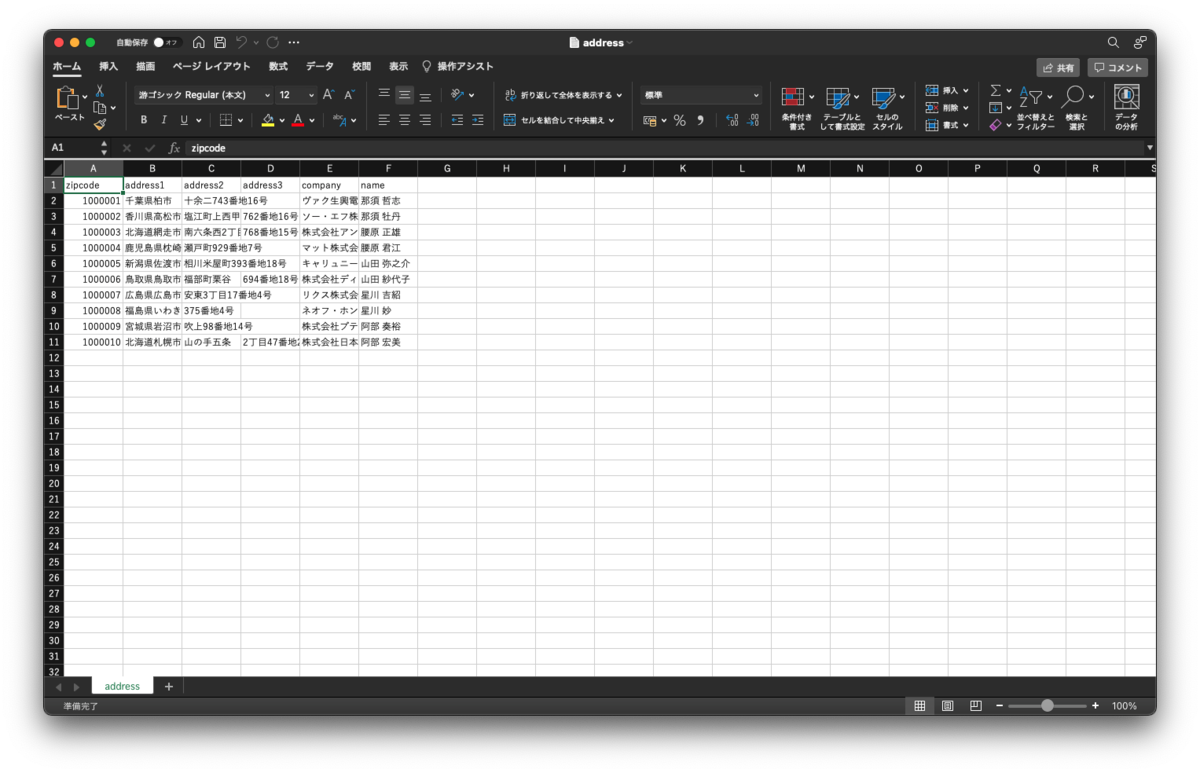The width and height of the screenshot is (1200, 773).
Task: Toggle Bold formatting
Action: click(x=143, y=120)
